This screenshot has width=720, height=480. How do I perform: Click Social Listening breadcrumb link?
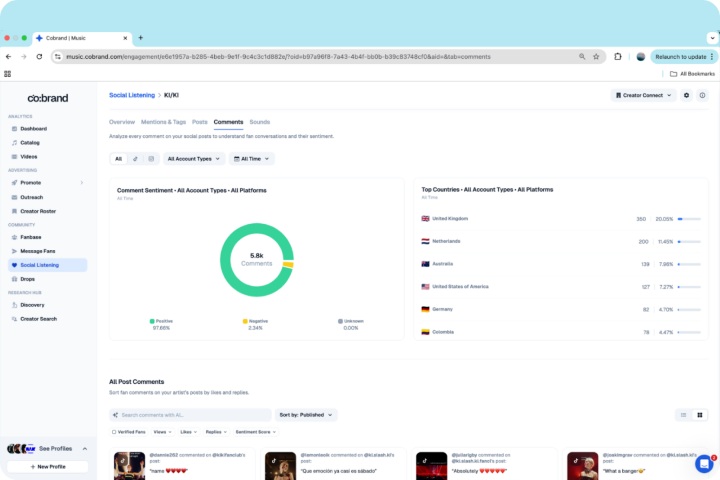coord(132,95)
